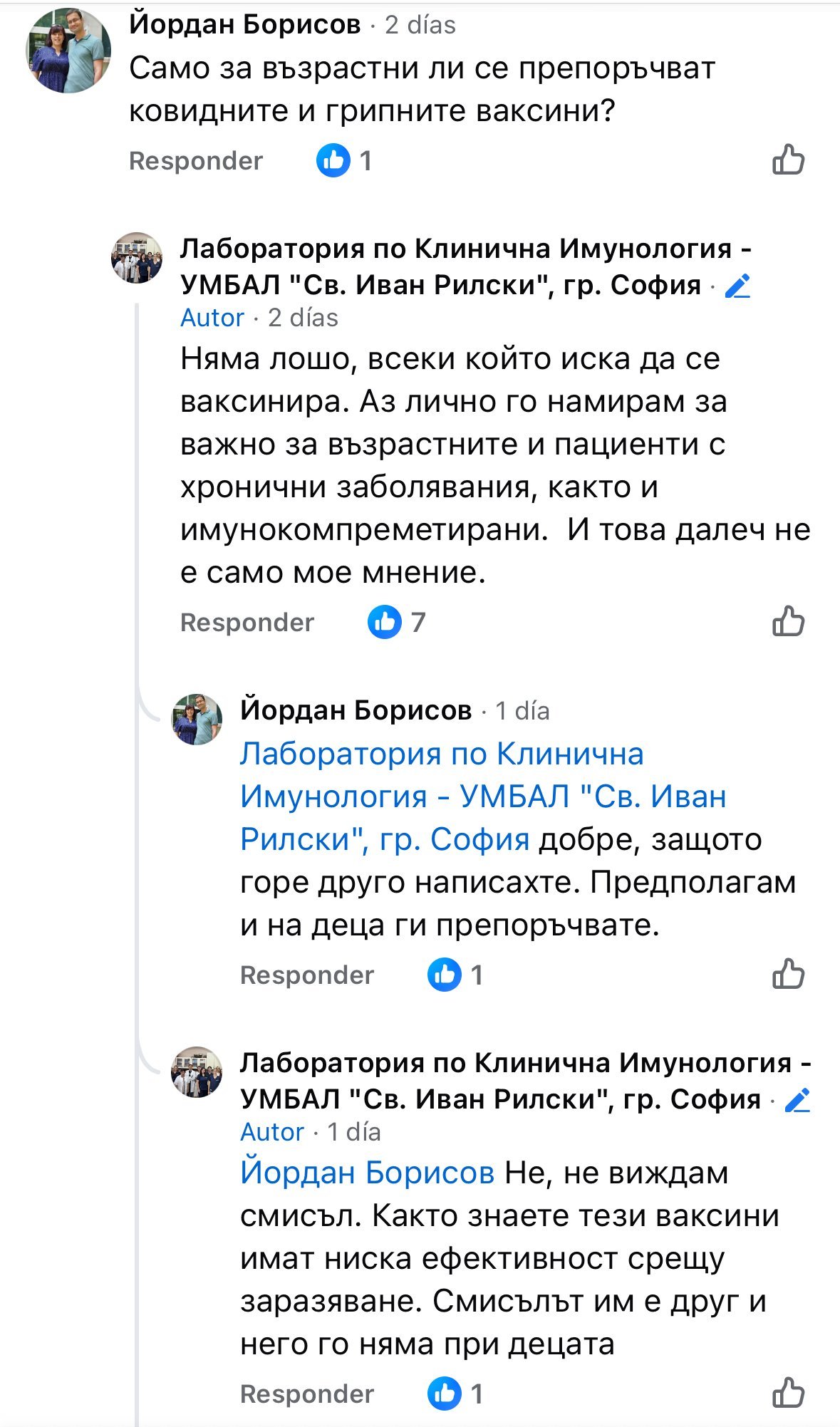
Task: Open the blue reaction icon under Йордан's "добре, защото" reply
Action: (445, 975)
